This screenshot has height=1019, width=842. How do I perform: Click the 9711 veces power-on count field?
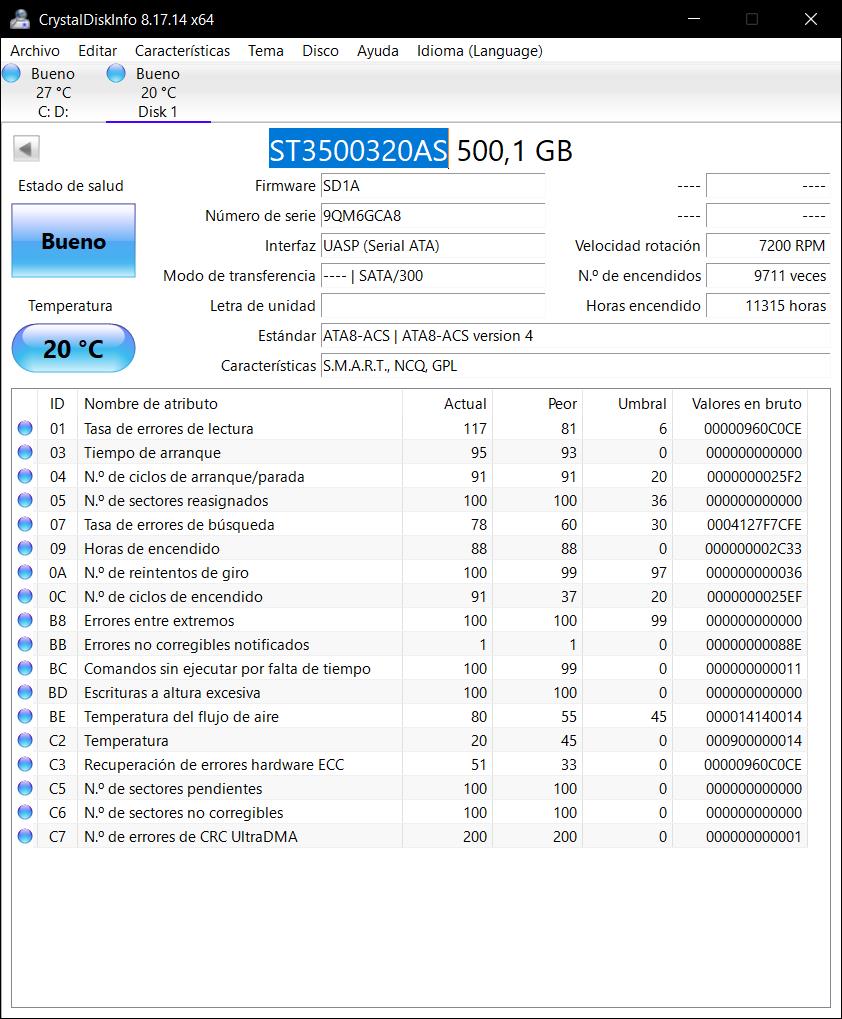pos(768,276)
